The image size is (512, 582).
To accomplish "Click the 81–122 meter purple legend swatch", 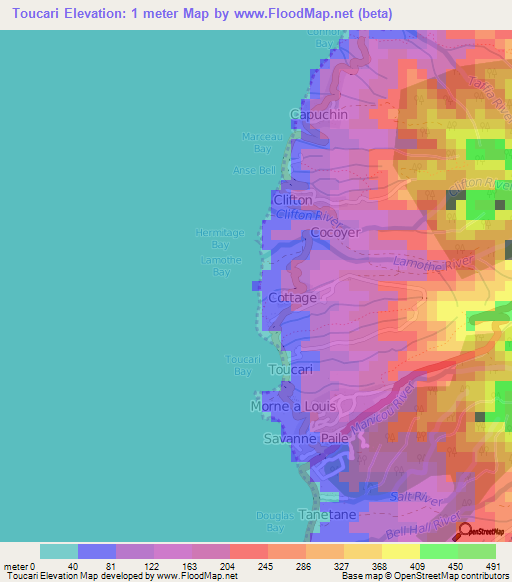I will click(135, 552).
